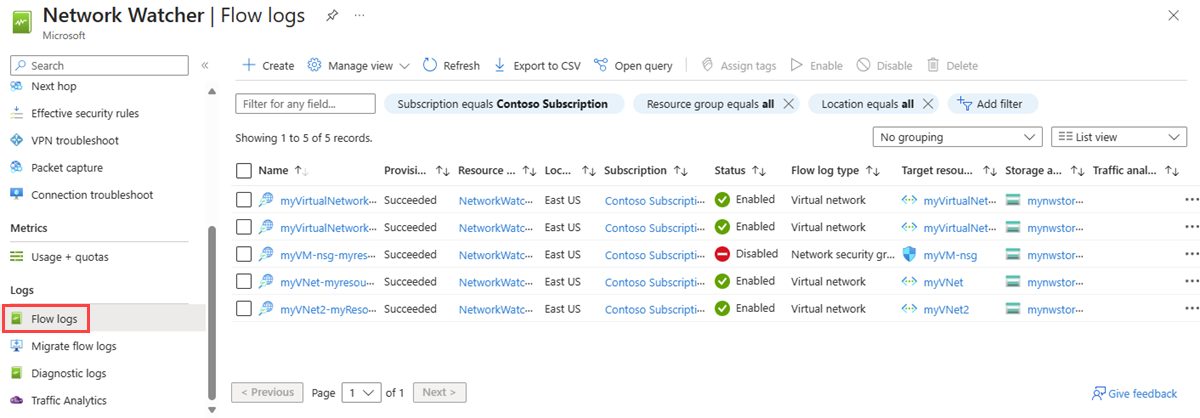Screen dimensions: 1200x418
Task: Export the list to CSV
Action: coord(537,65)
